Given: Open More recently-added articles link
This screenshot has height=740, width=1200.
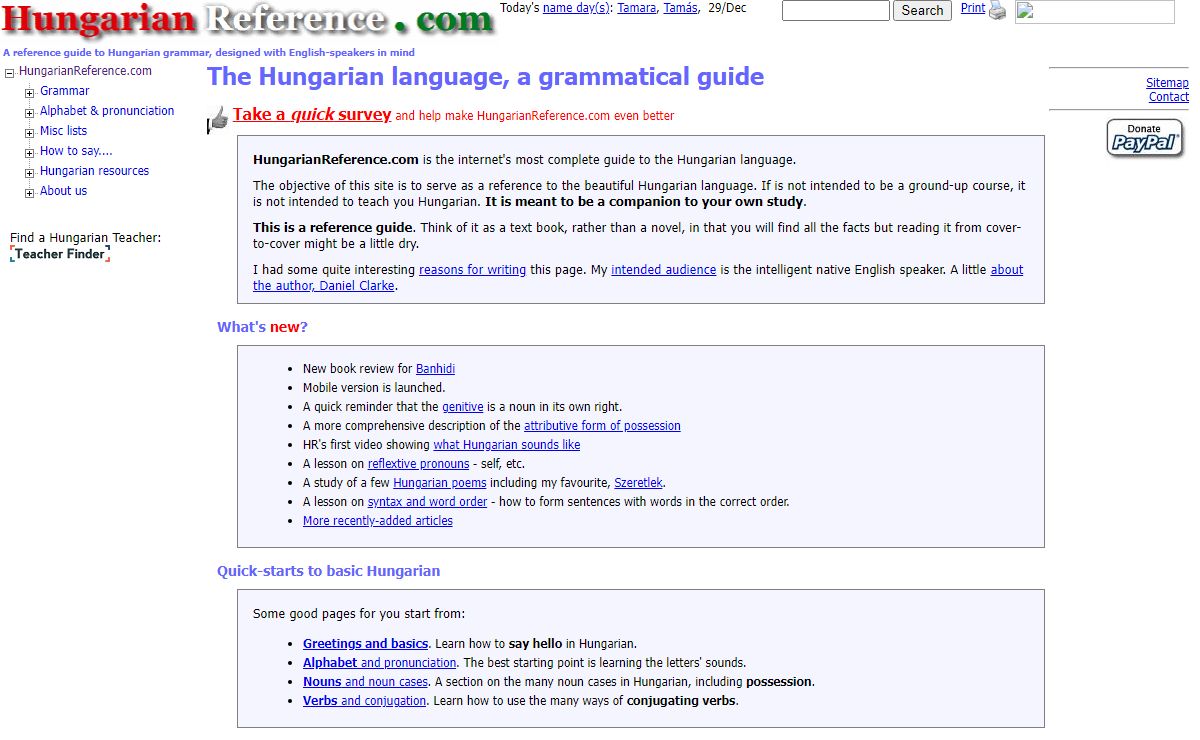Looking at the screenshot, I should point(378,521).
